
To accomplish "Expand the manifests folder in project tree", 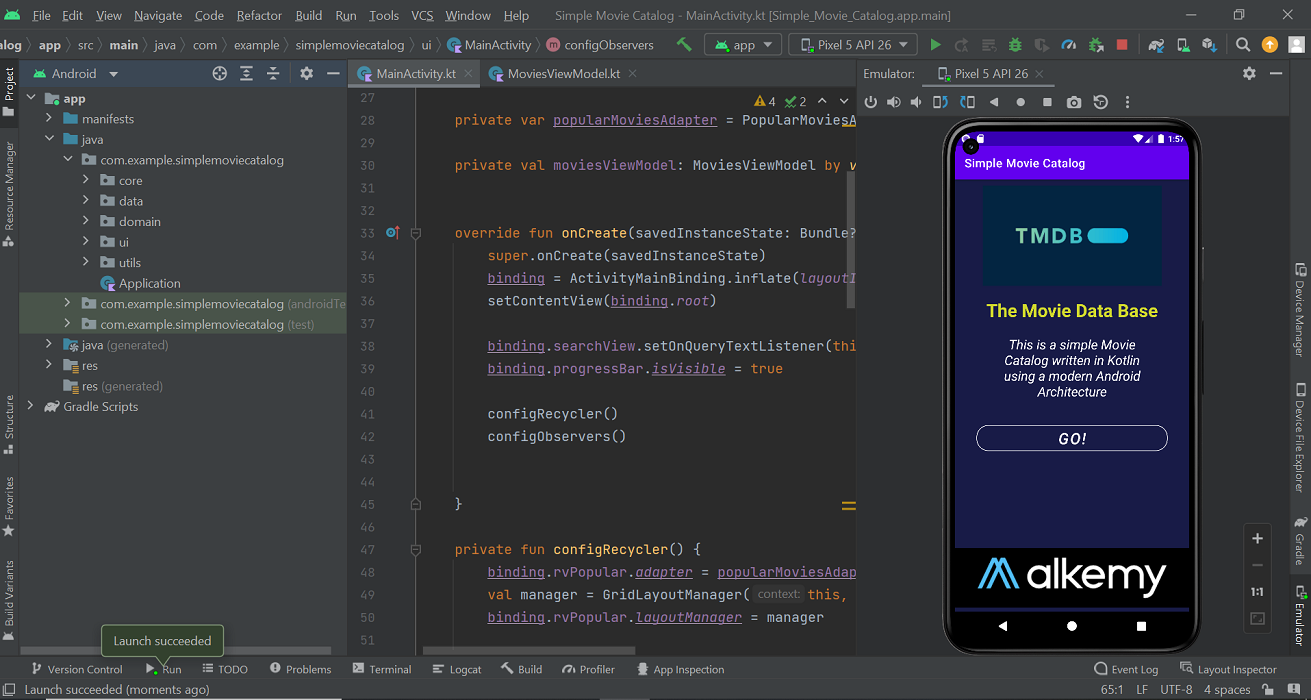I will (x=49, y=119).
